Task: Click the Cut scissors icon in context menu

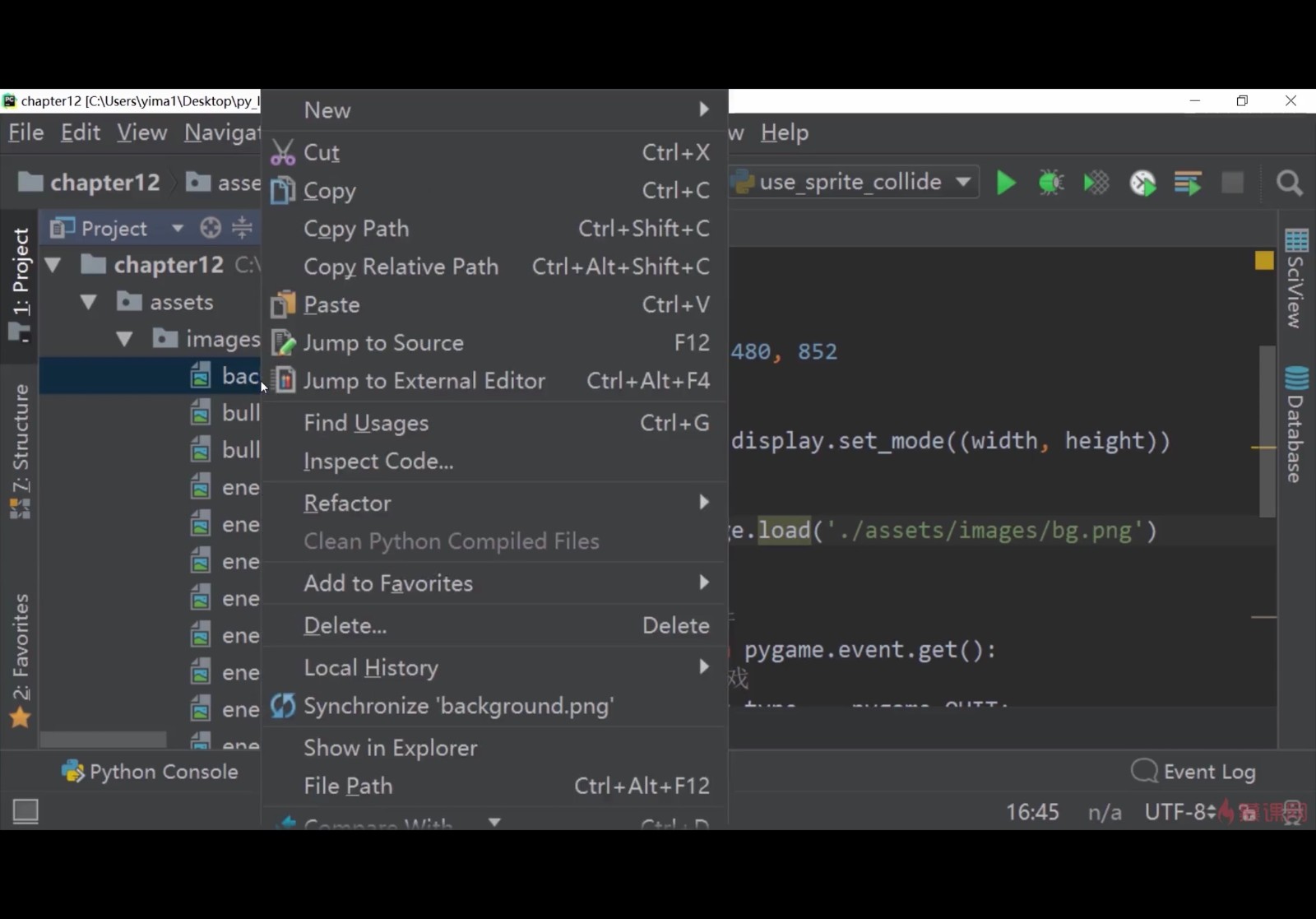Action: click(282, 152)
